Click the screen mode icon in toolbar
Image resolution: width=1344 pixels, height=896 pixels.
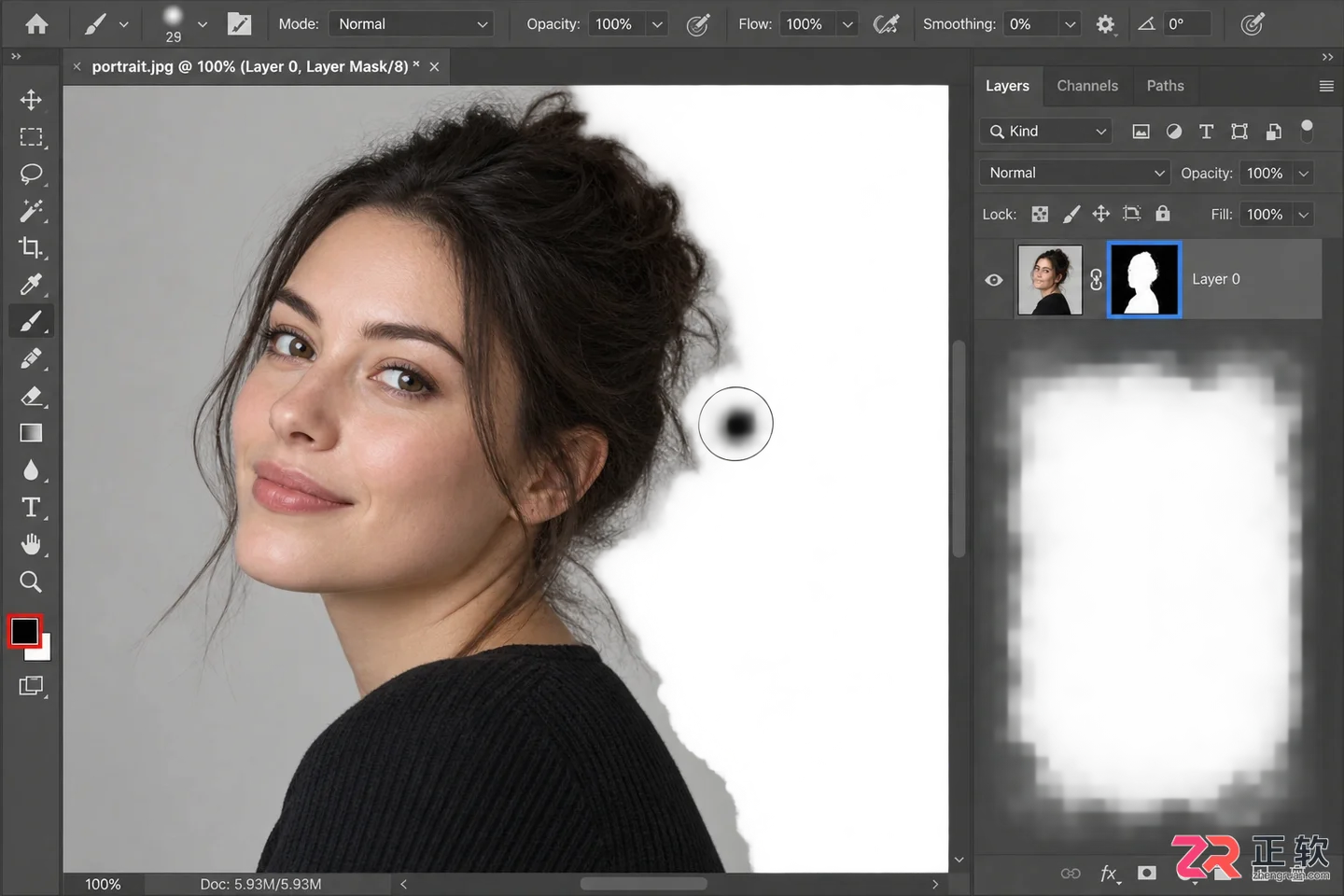pos(31,686)
